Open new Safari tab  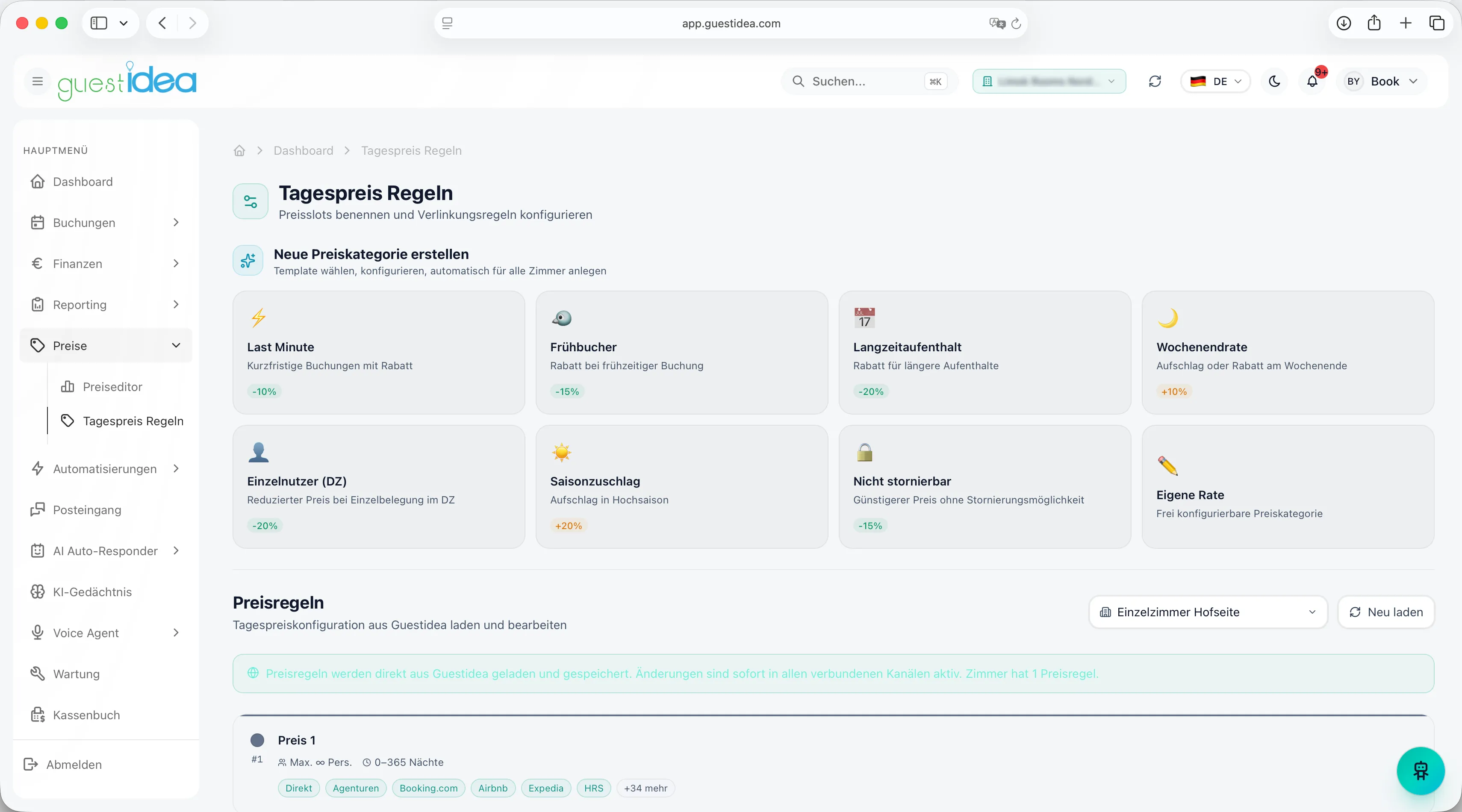click(x=1405, y=23)
